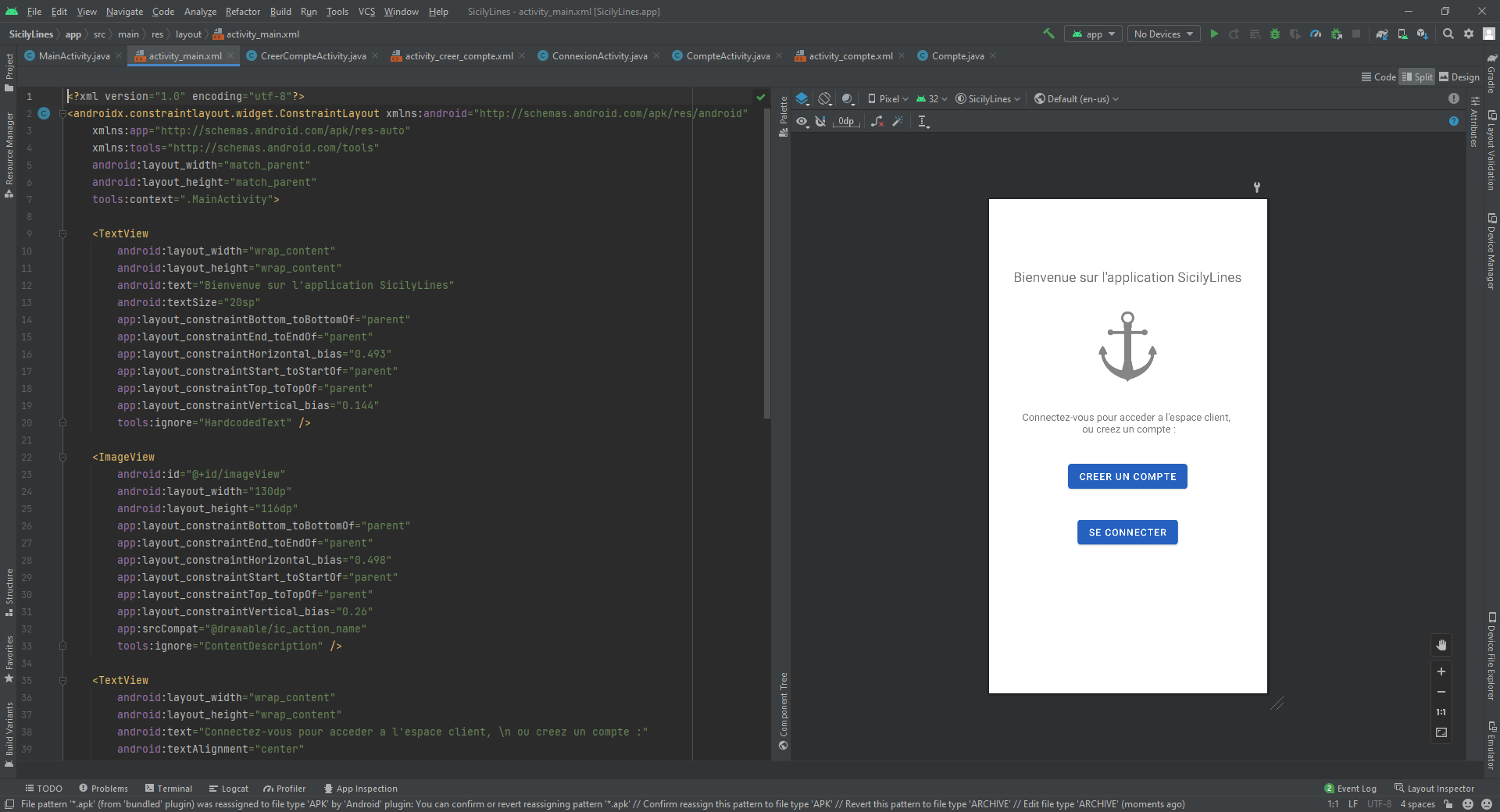Open the app run configuration dropdown
1500x812 pixels.
pos(1093,34)
